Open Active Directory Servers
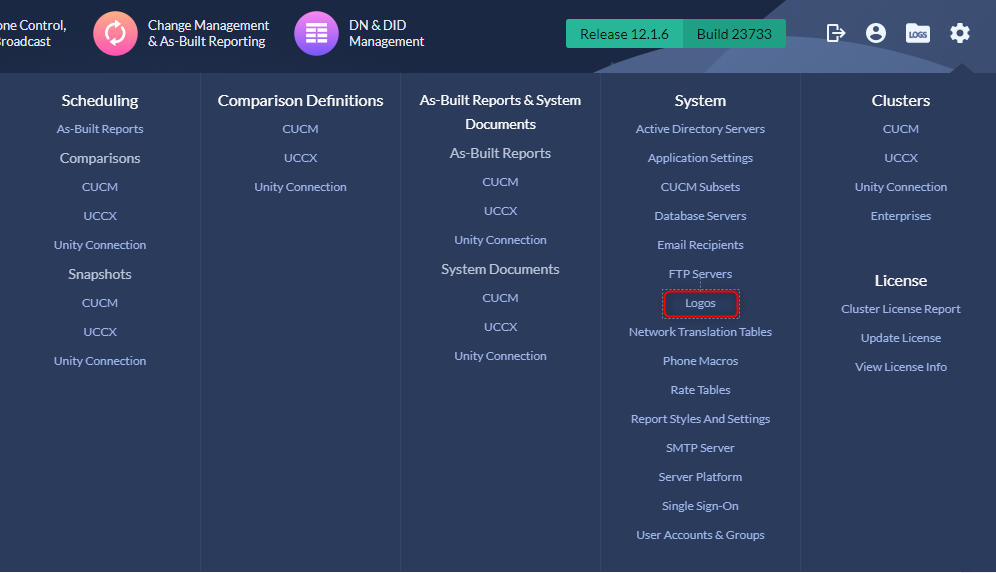Screen dimensions: 996x573 pos(700,129)
